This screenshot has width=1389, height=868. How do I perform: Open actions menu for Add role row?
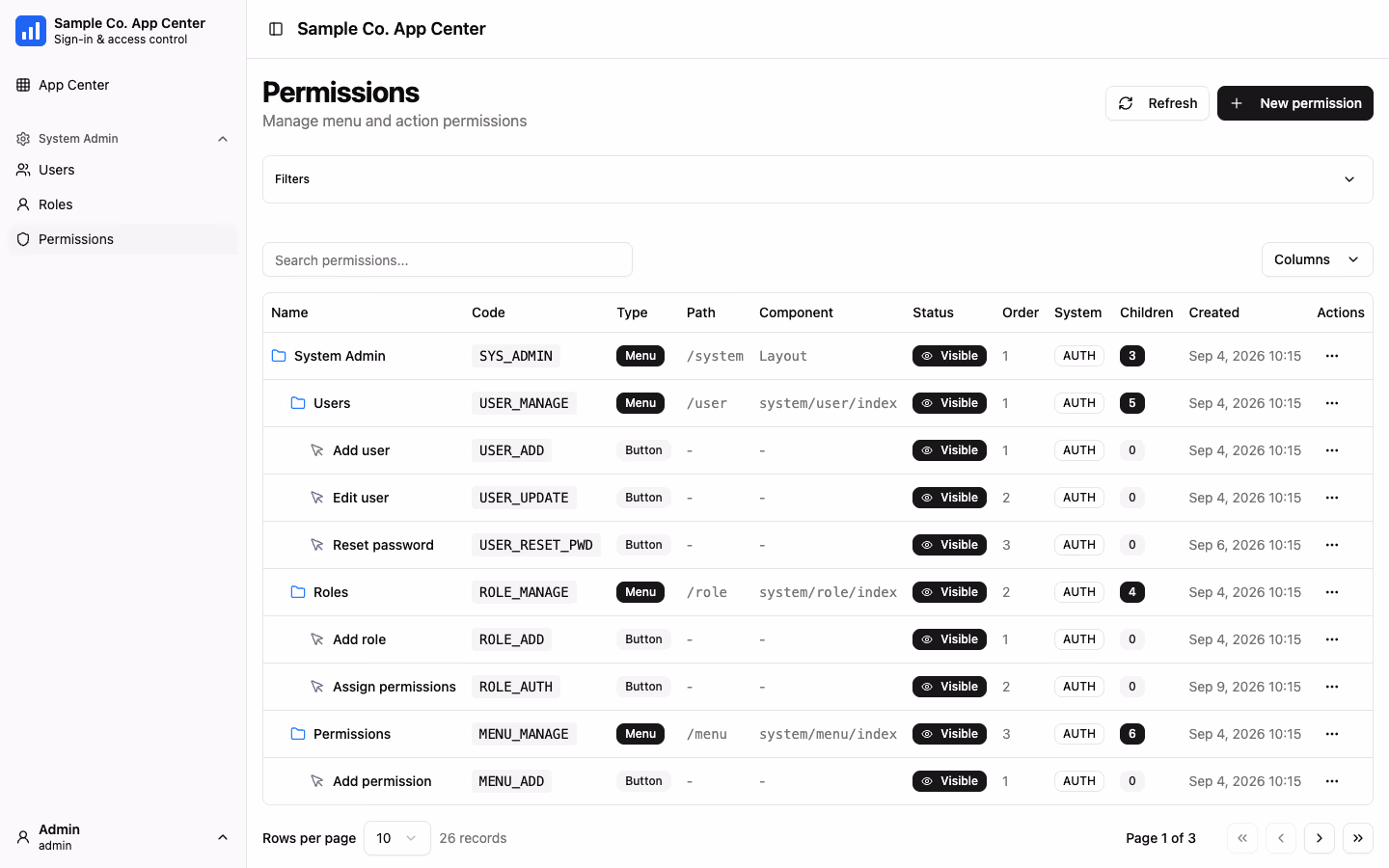coord(1332,639)
